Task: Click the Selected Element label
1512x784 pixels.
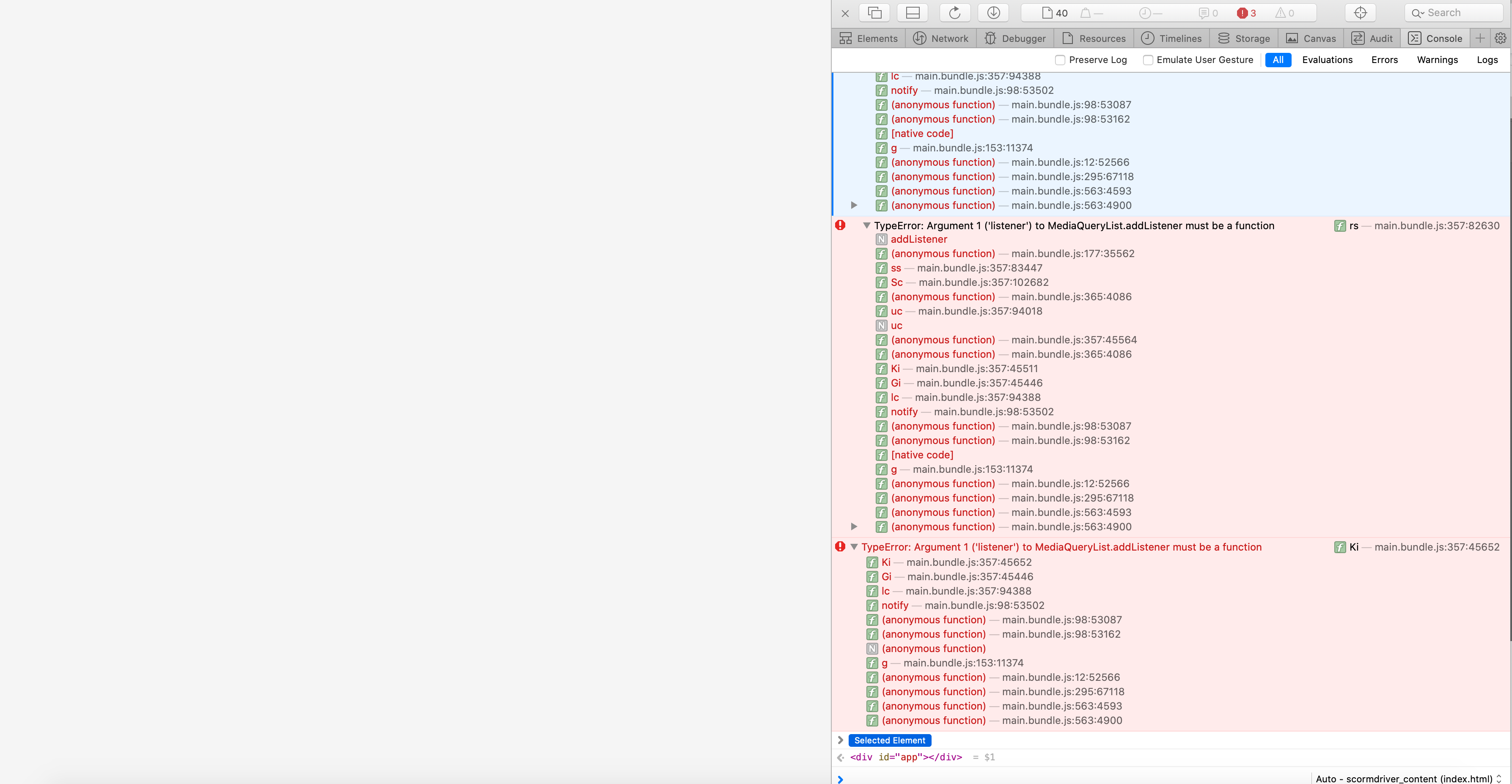Action: 889,740
